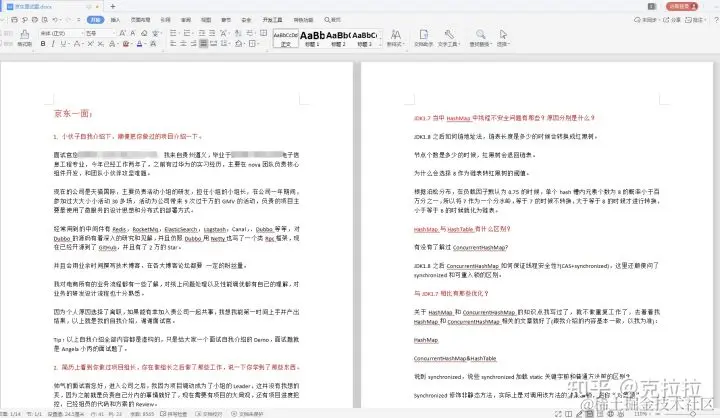
Task: Open the font name combo box
Action: coord(61,33)
